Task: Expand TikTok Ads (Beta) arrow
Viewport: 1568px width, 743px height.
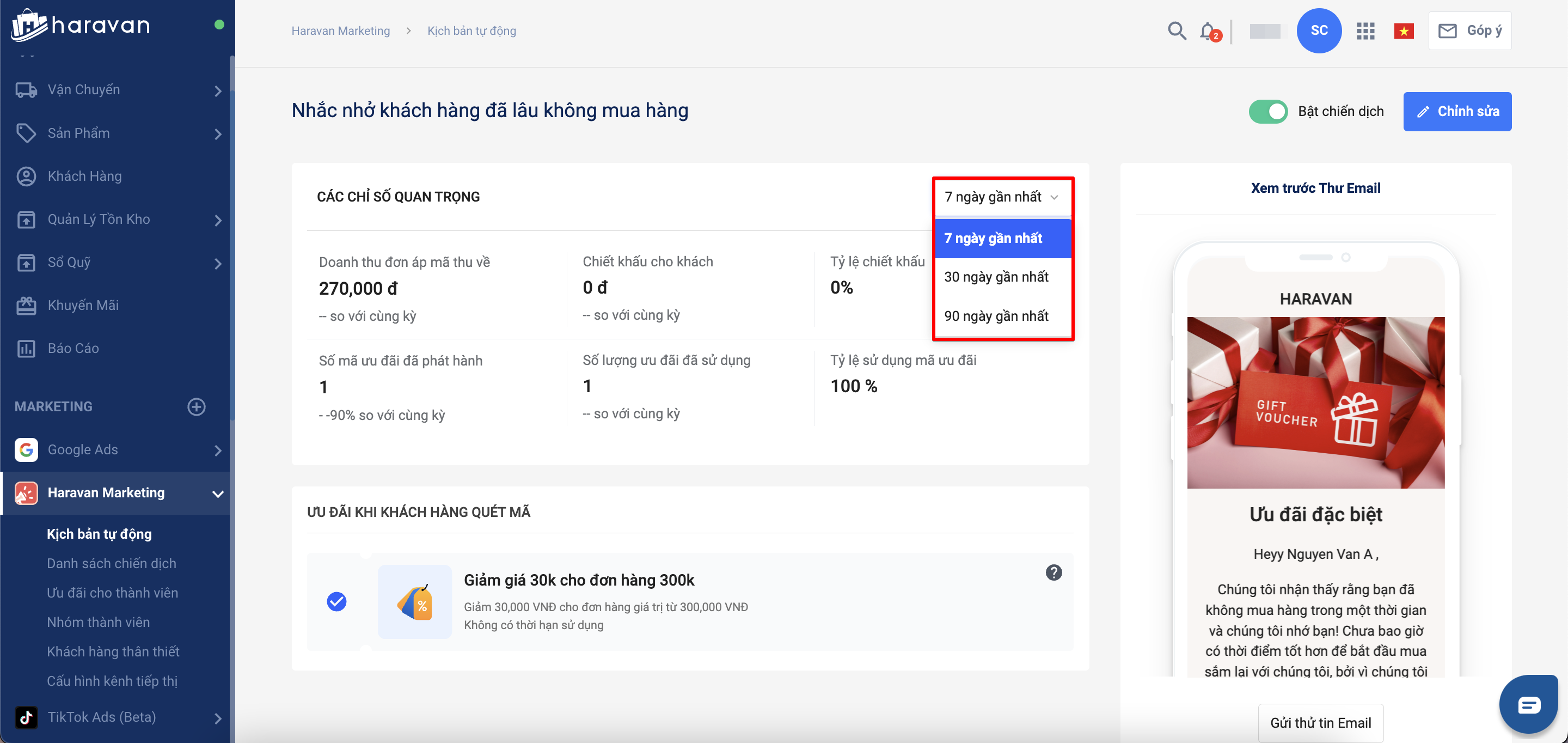Action: click(x=218, y=718)
